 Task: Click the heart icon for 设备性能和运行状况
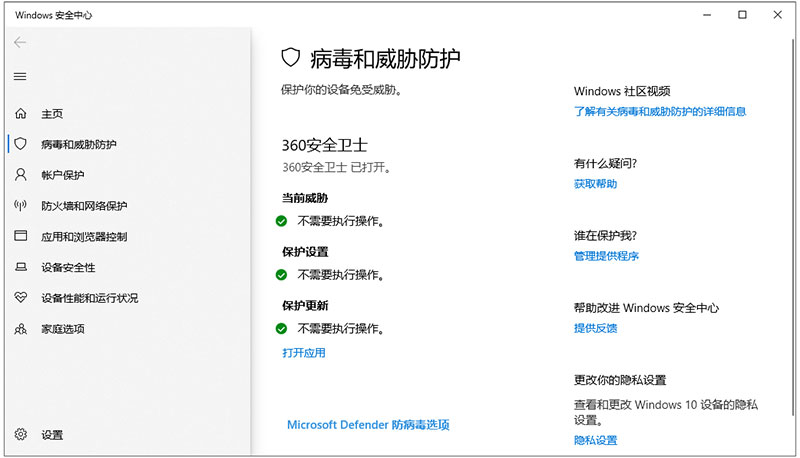(20, 297)
